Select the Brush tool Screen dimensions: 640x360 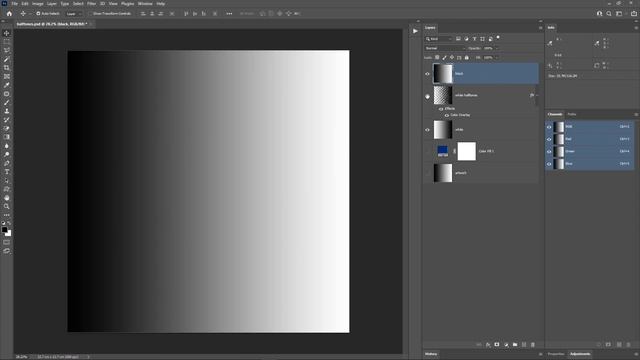point(7,102)
